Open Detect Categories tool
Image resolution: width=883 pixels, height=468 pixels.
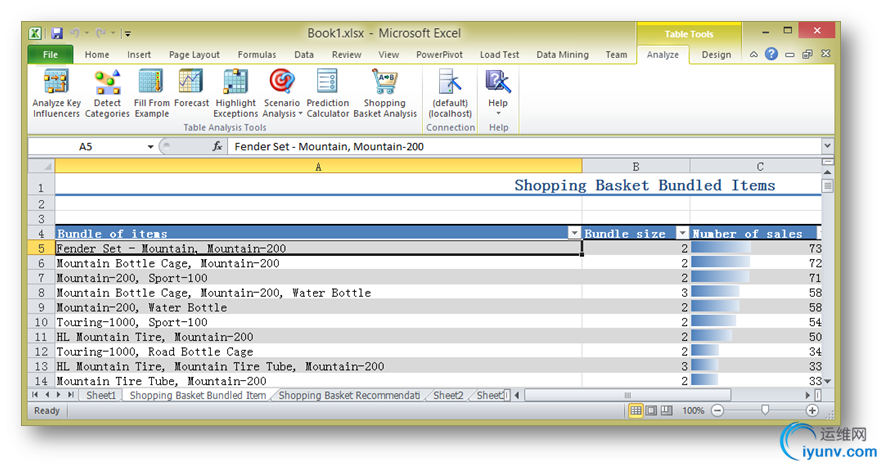coord(107,93)
